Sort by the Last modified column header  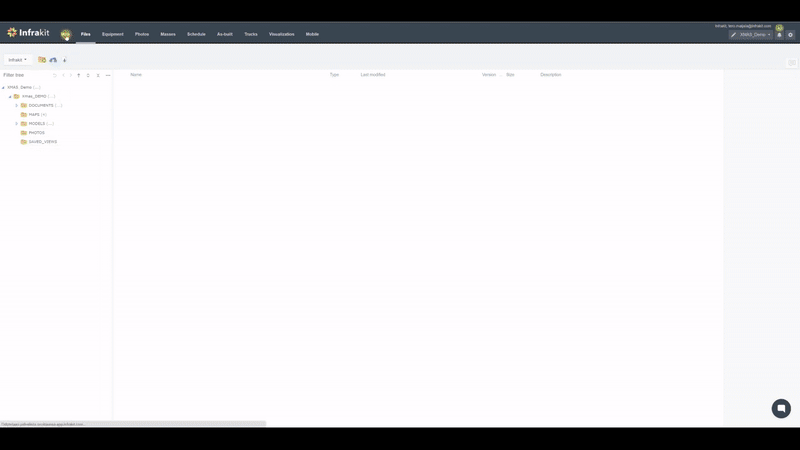[x=373, y=75]
